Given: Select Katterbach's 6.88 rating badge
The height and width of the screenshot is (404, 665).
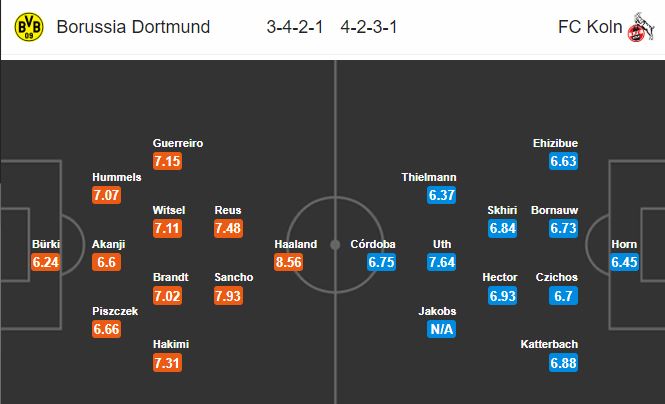Looking at the screenshot, I should coord(563,363).
